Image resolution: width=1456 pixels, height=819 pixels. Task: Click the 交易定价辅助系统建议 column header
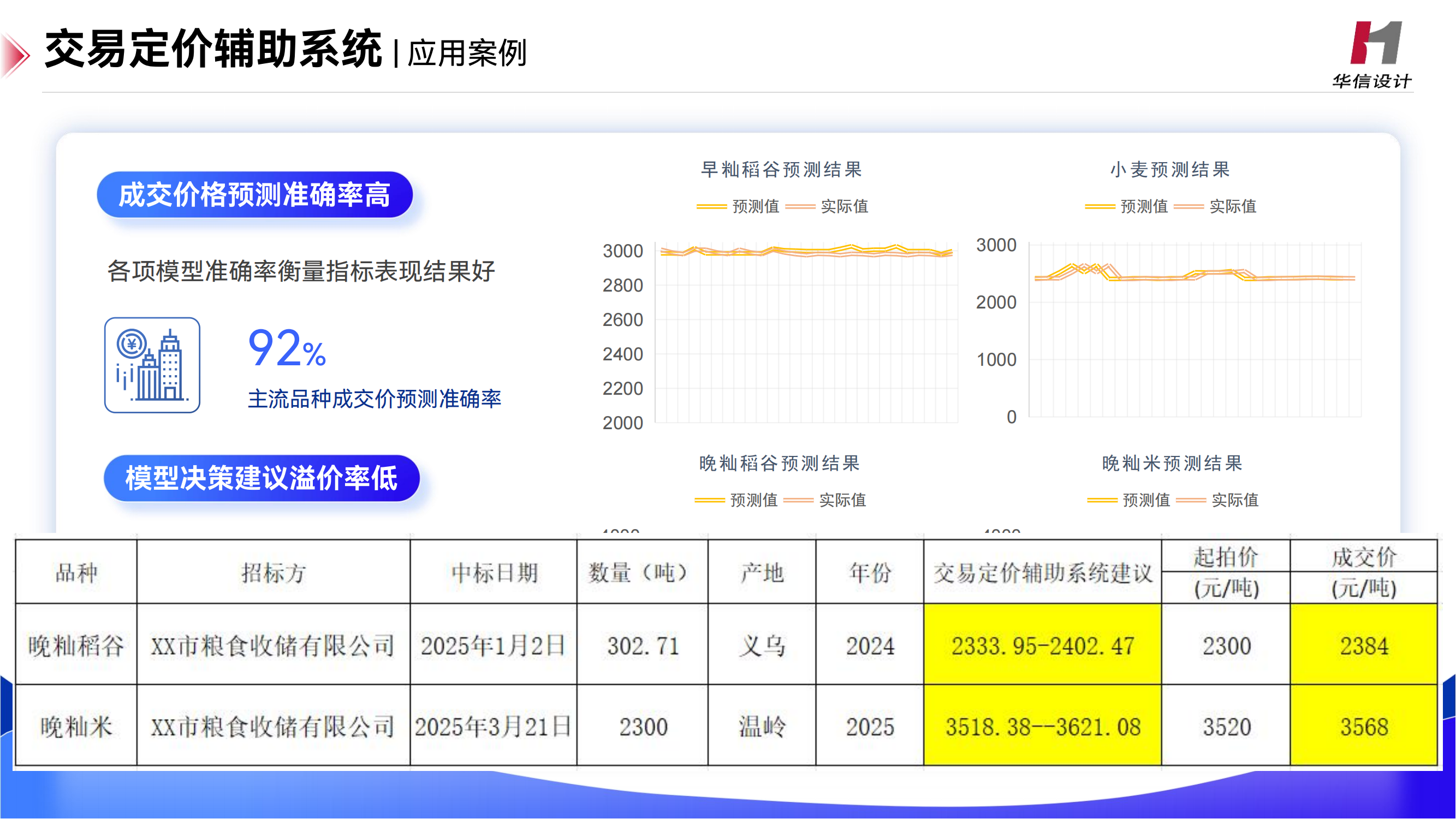tap(1042, 573)
